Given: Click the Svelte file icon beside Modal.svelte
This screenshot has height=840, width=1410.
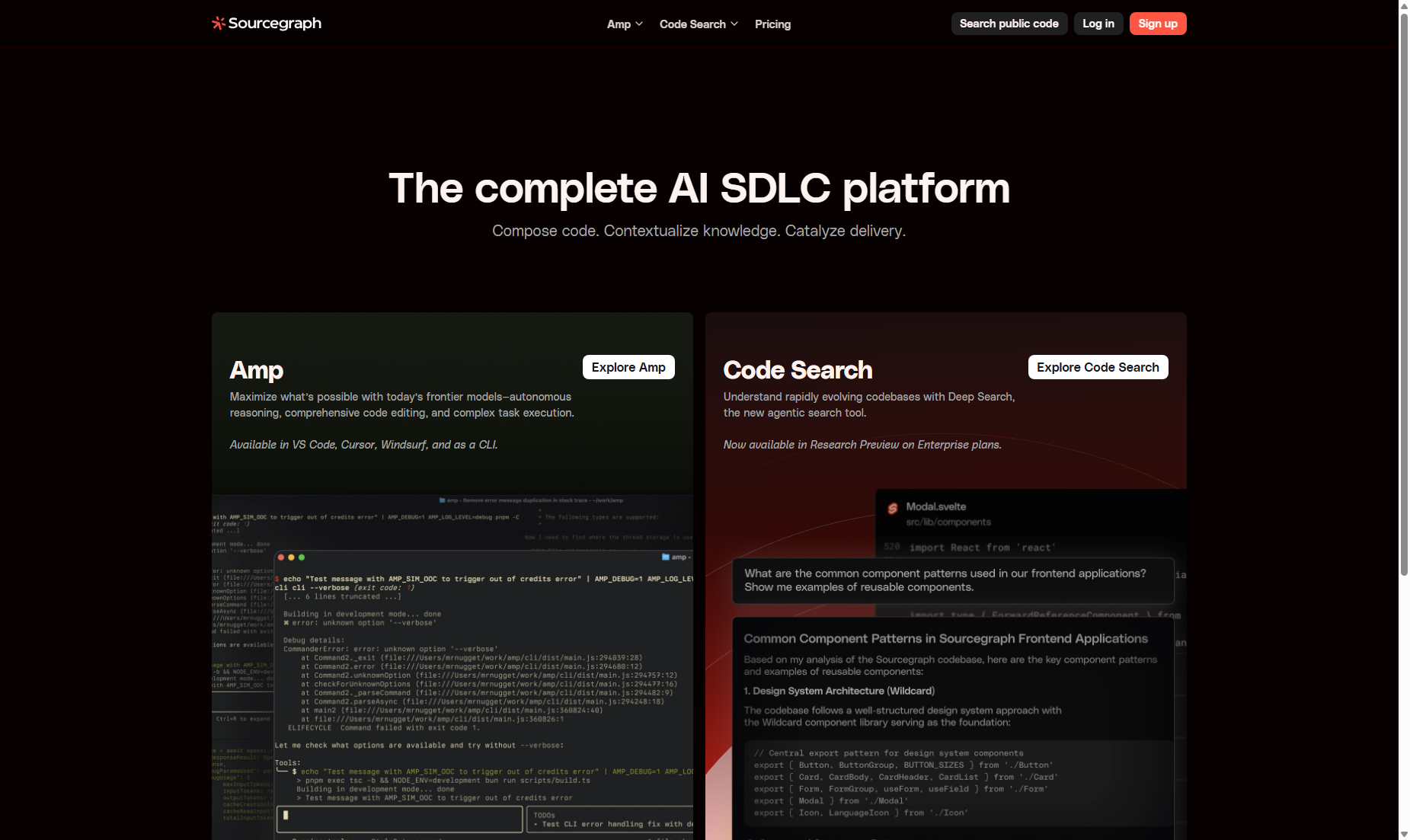Looking at the screenshot, I should 892,509.
